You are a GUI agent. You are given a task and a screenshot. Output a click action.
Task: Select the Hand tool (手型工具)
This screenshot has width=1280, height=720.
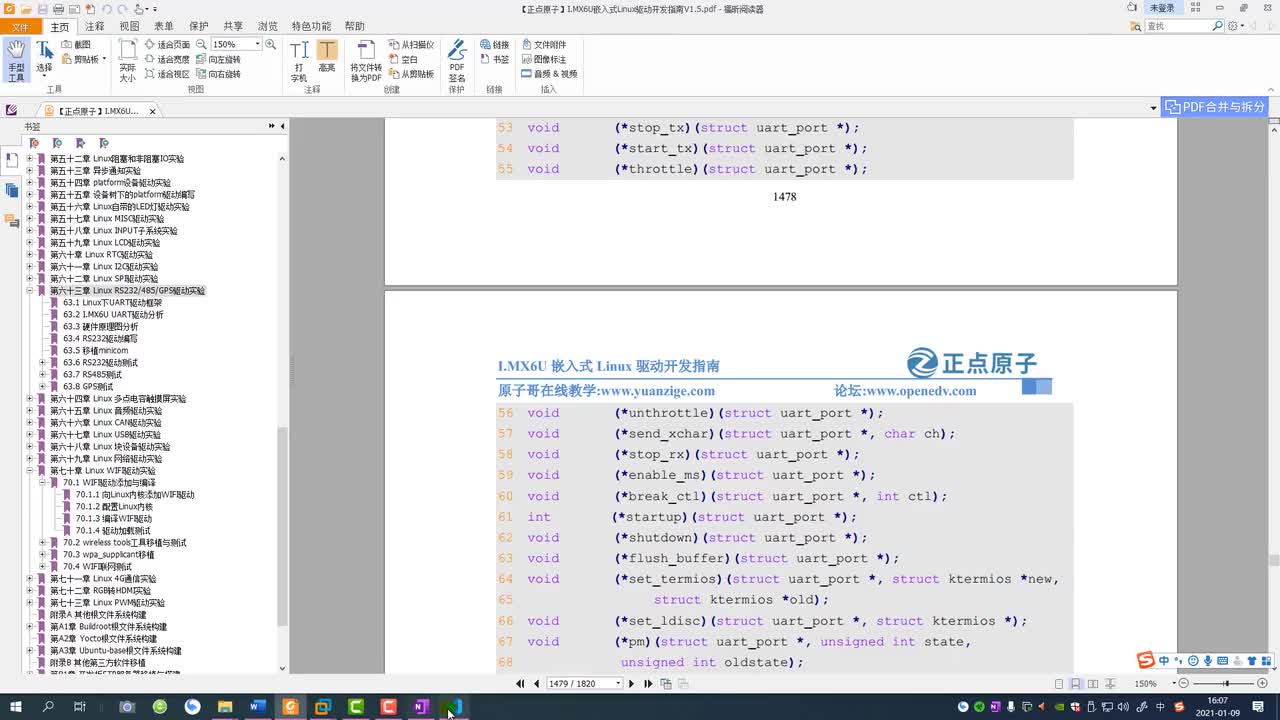click(x=16, y=61)
